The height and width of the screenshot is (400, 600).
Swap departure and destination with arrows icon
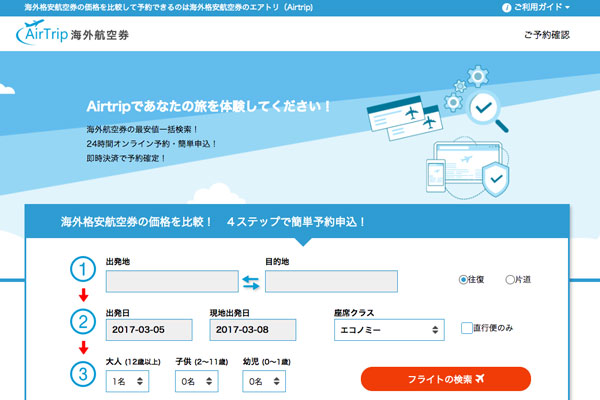[x=251, y=282]
